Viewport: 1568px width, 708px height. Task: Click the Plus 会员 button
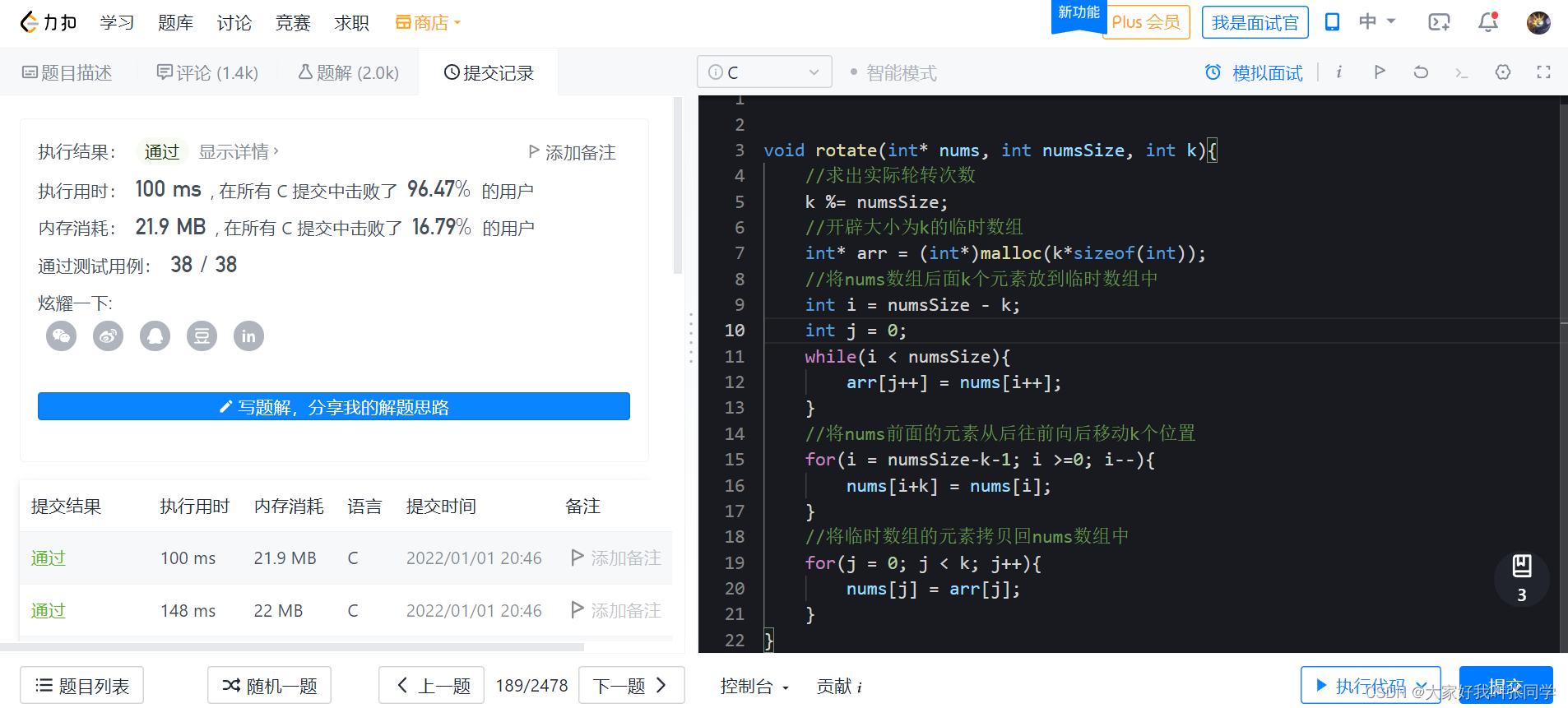pyautogui.click(x=1146, y=22)
